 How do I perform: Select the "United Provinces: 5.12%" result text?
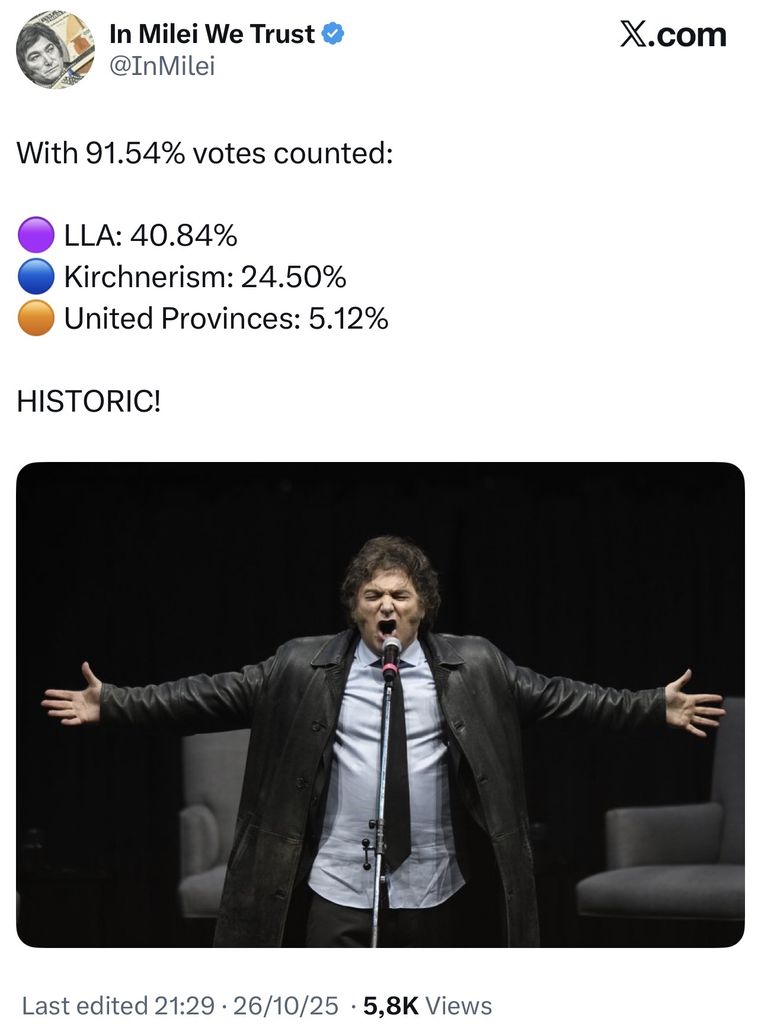[226, 319]
